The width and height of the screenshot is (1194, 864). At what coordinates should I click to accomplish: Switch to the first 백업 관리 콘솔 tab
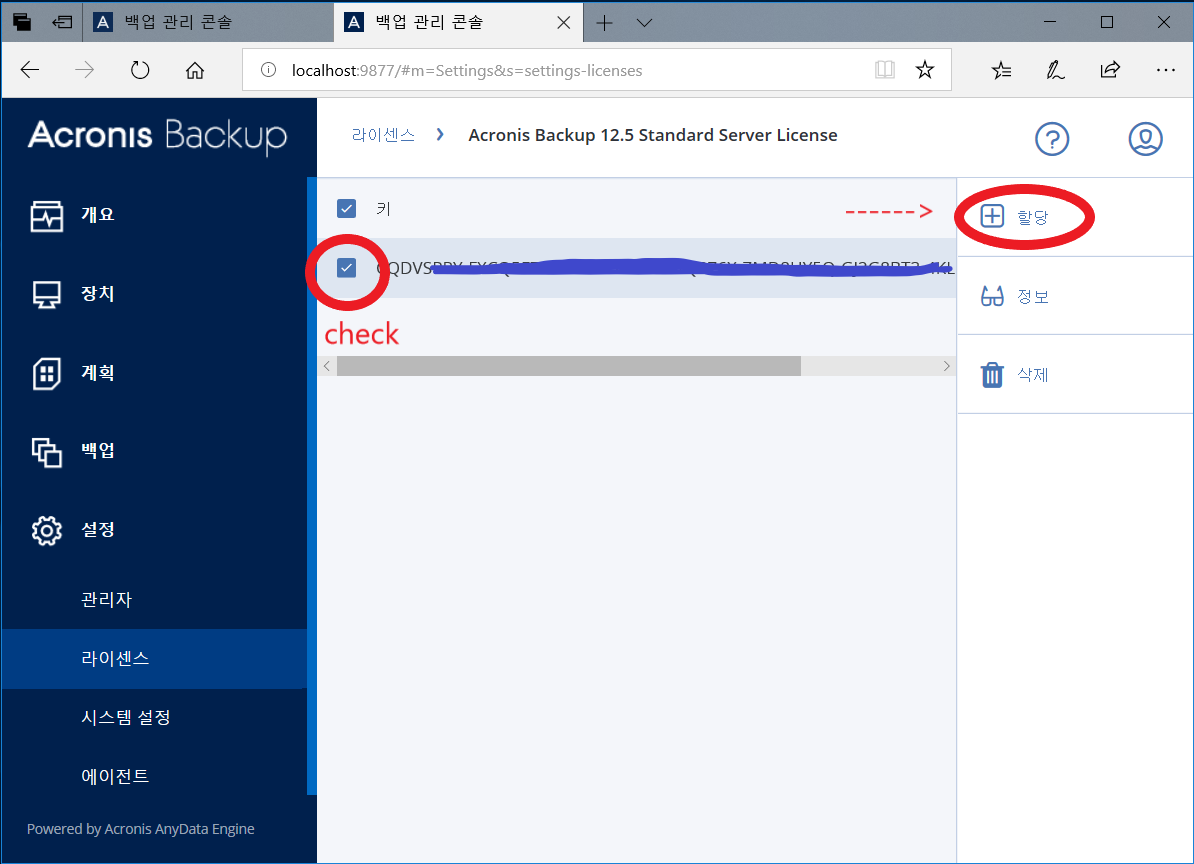point(207,22)
